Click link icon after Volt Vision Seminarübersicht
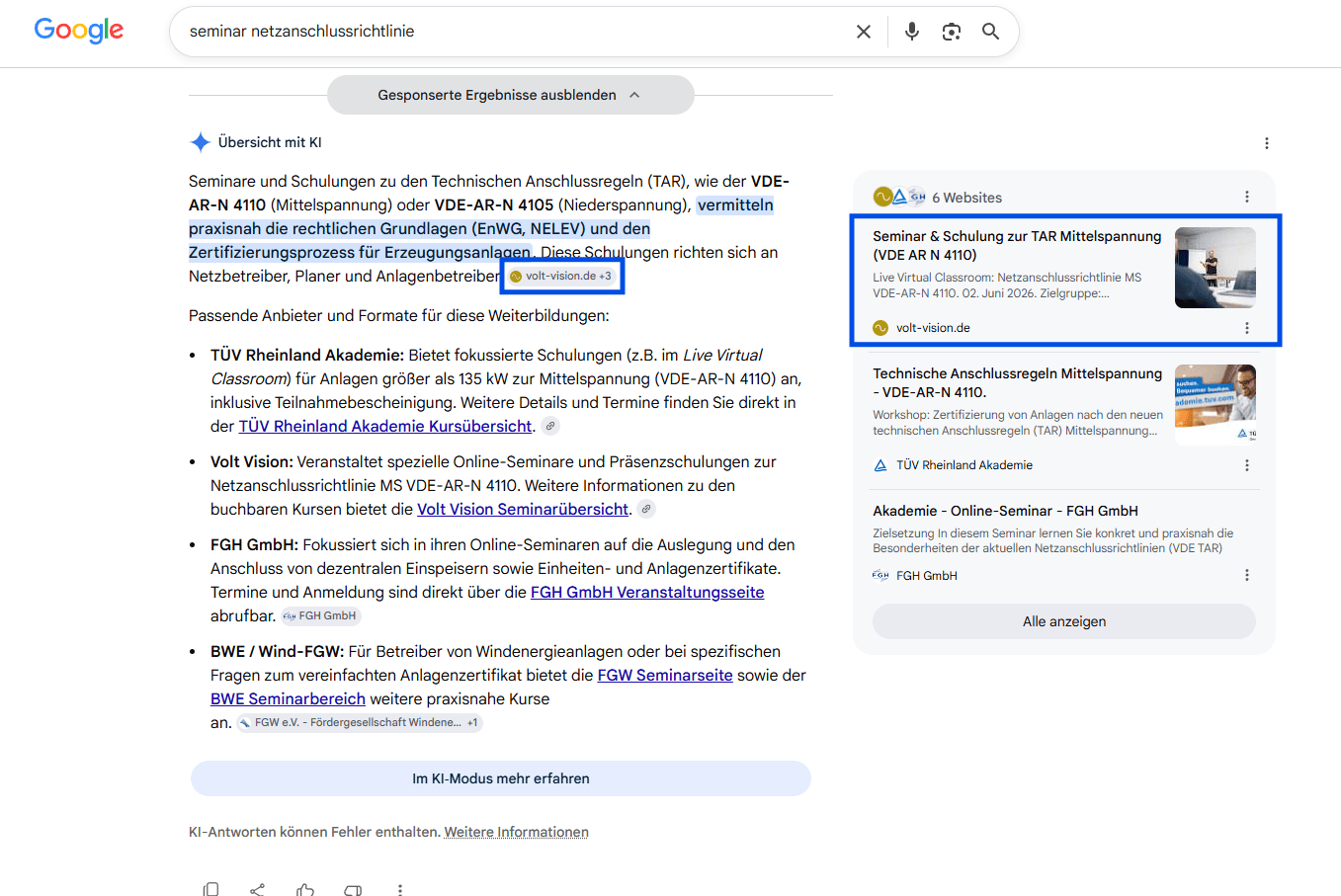This screenshot has width=1341, height=896. (x=646, y=509)
